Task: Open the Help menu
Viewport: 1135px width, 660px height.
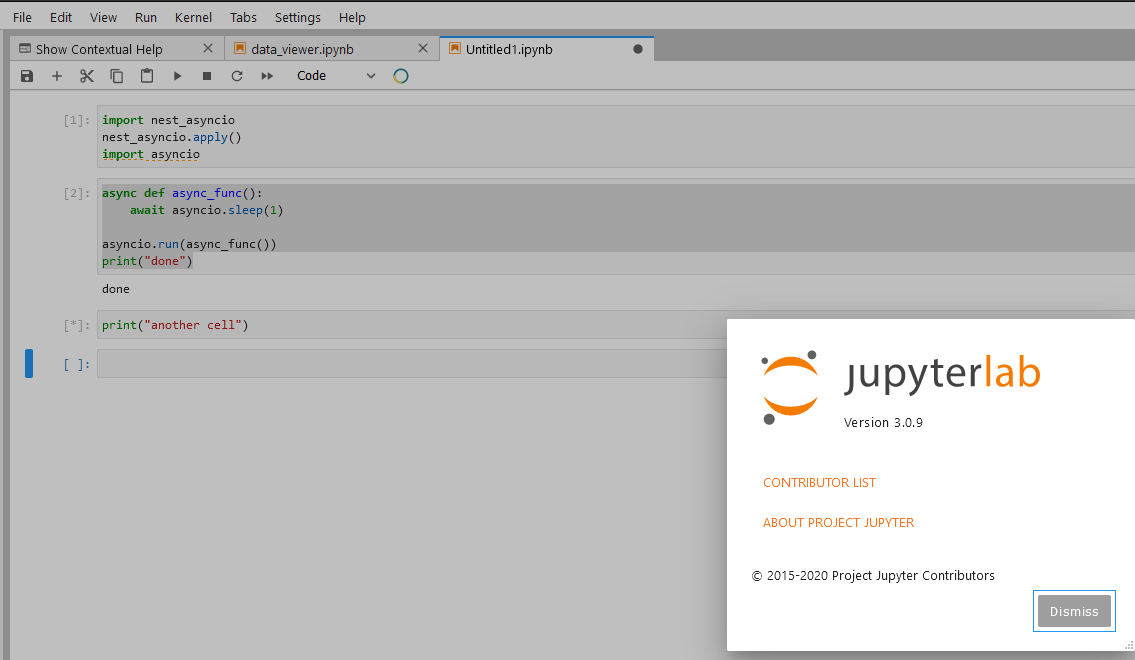Action: click(x=353, y=17)
